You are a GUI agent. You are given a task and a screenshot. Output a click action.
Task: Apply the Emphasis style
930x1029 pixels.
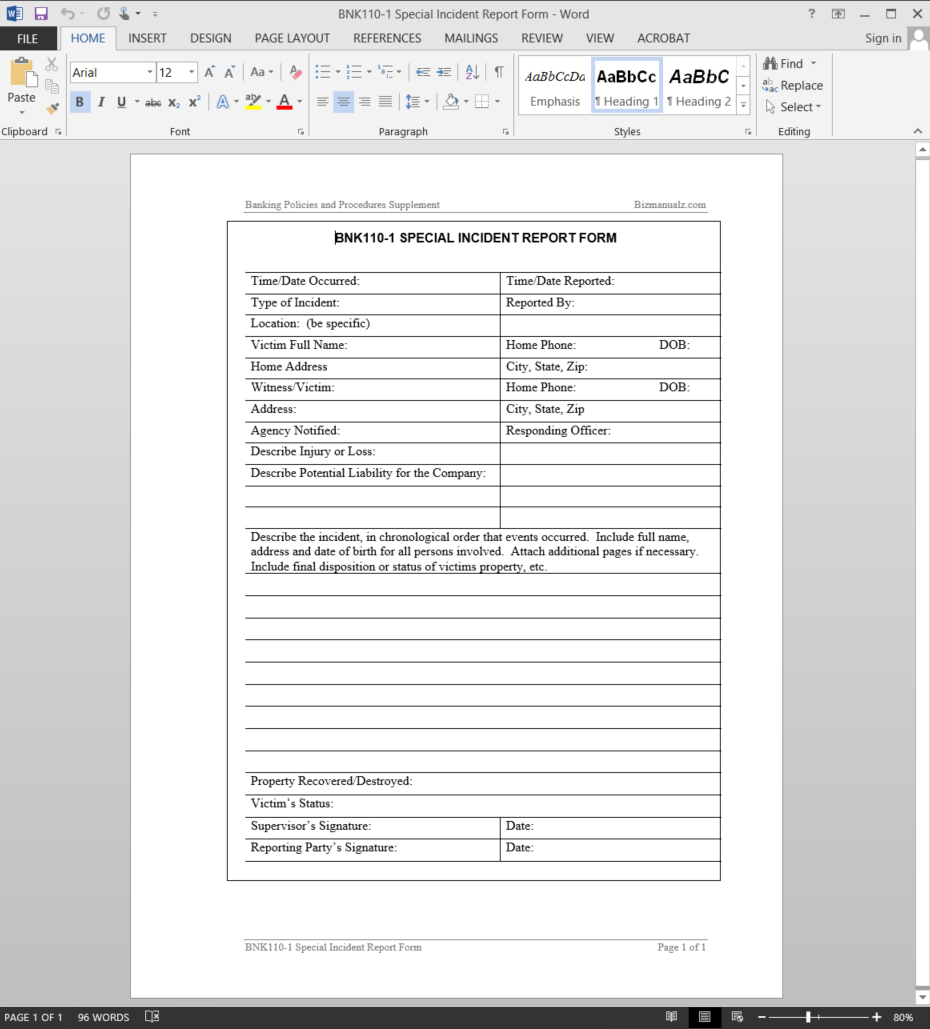point(555,86)
